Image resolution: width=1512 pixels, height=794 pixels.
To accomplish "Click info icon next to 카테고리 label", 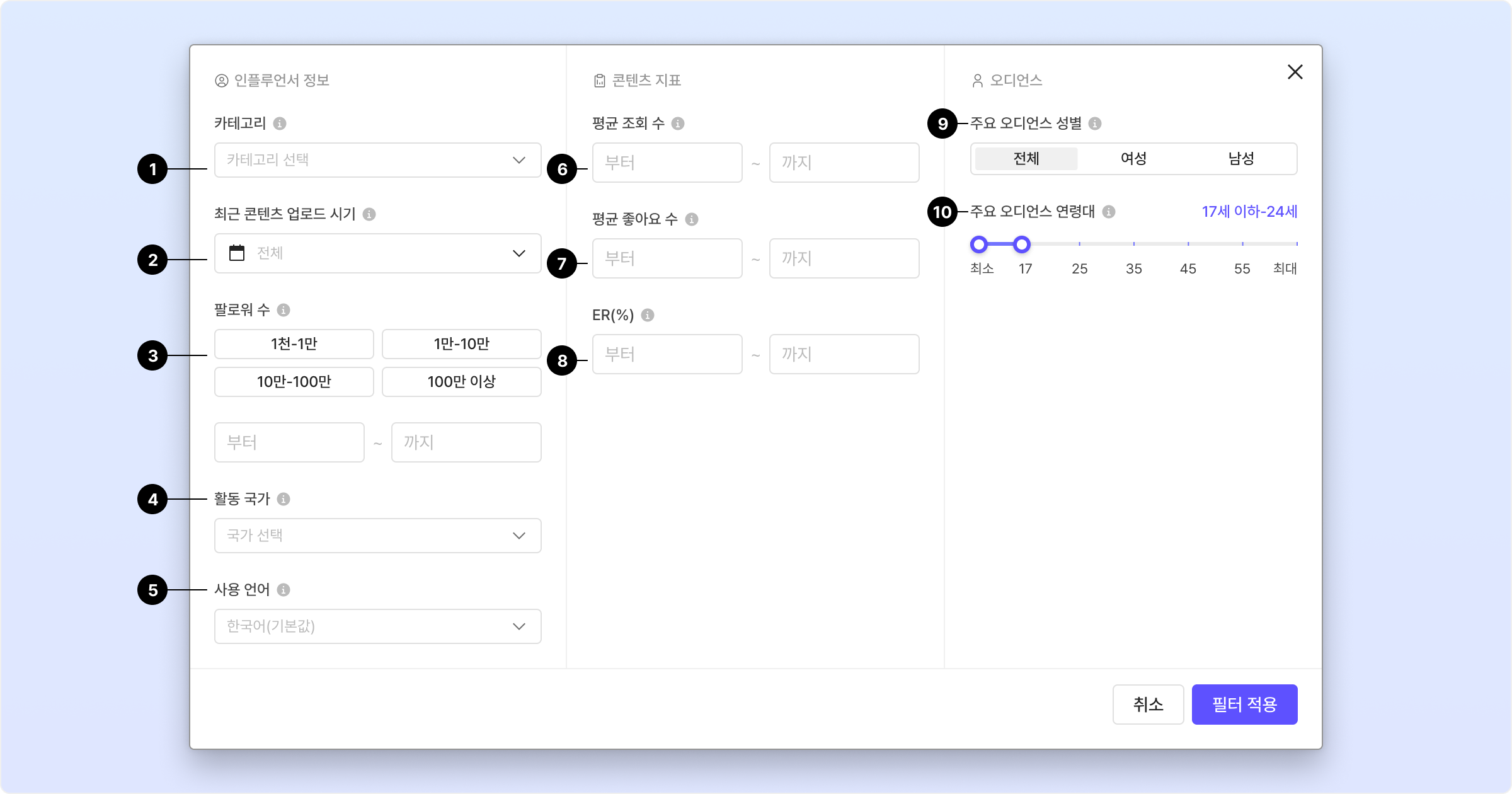I will point(280,124).
